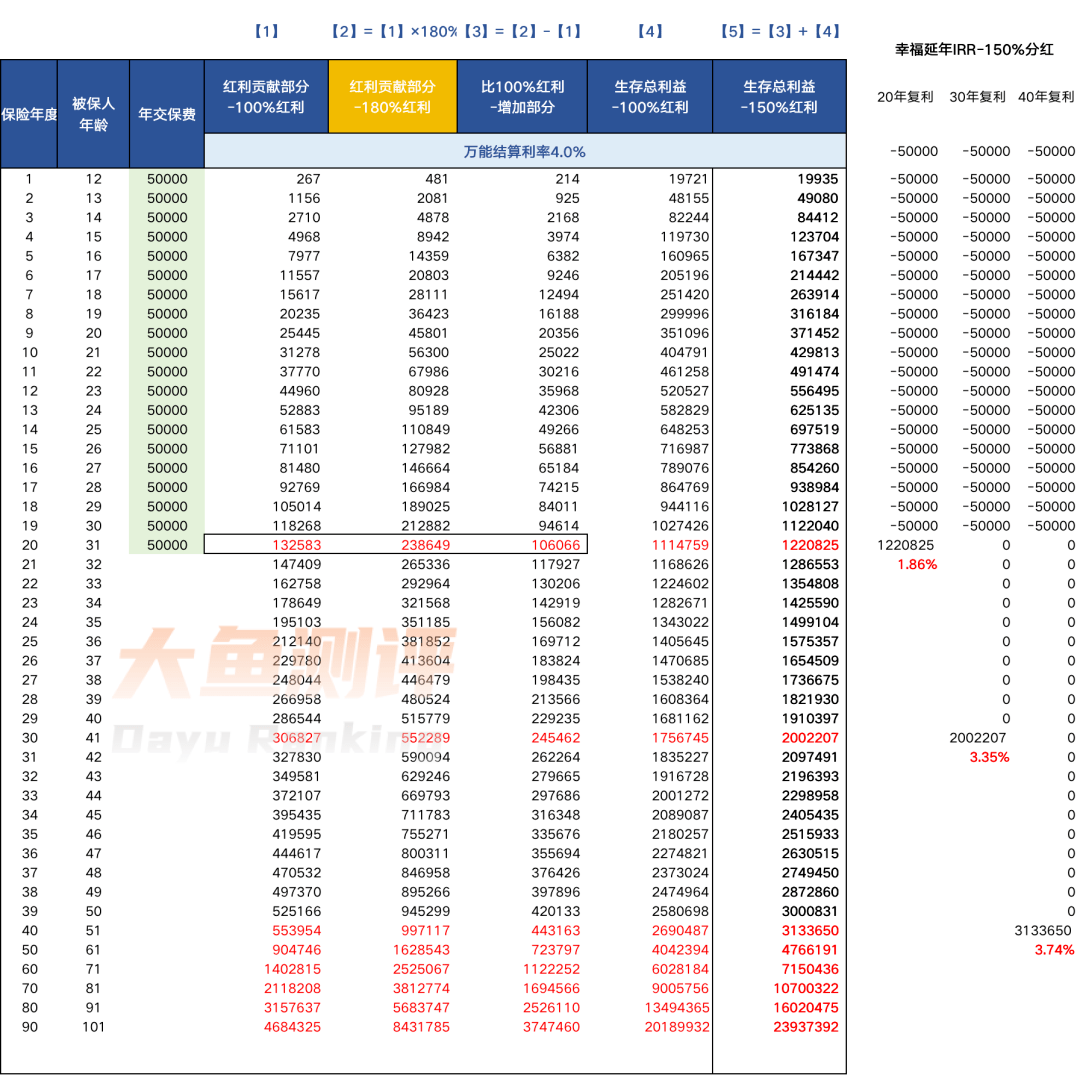The height and width of the screenshot is (1075, 1080).
Task: Select the red value 9005756
Action: point(681,989)
